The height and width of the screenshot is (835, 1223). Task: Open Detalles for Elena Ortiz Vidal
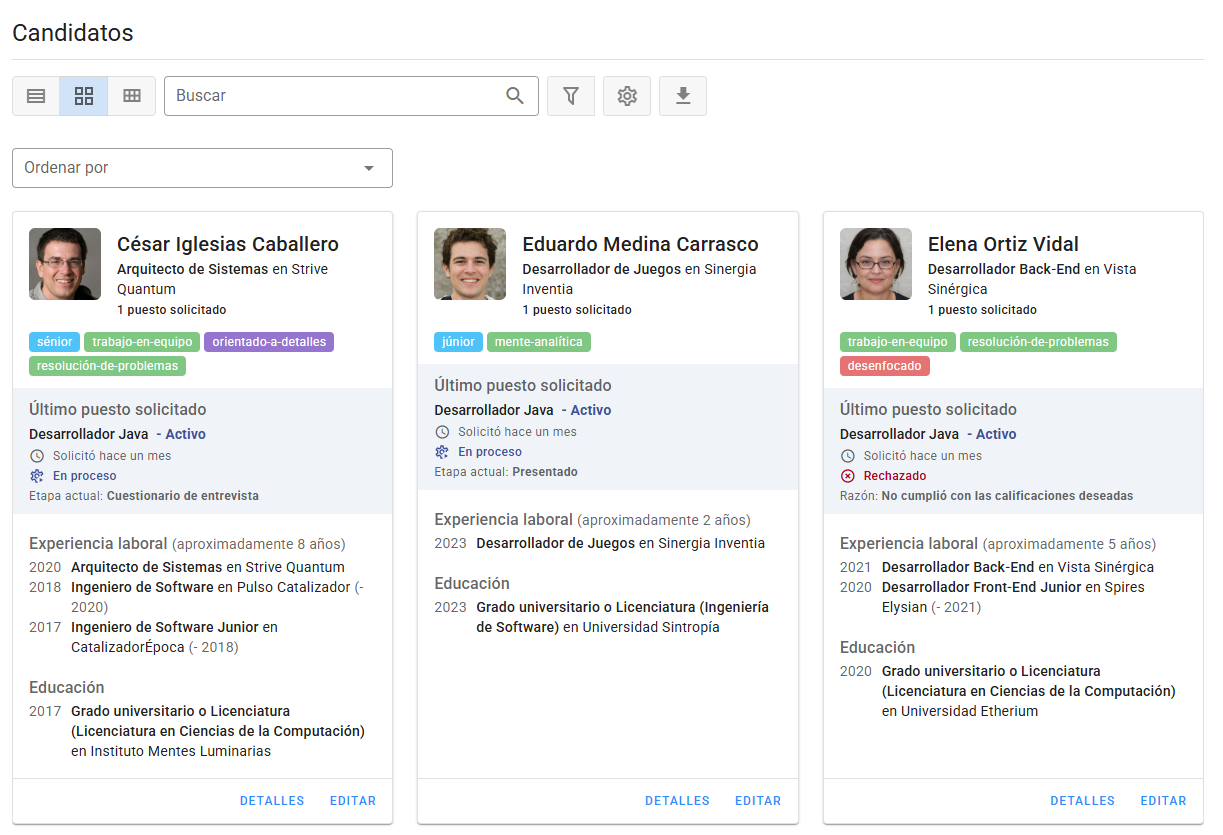pyautogui.click(x=1082, y=801)
